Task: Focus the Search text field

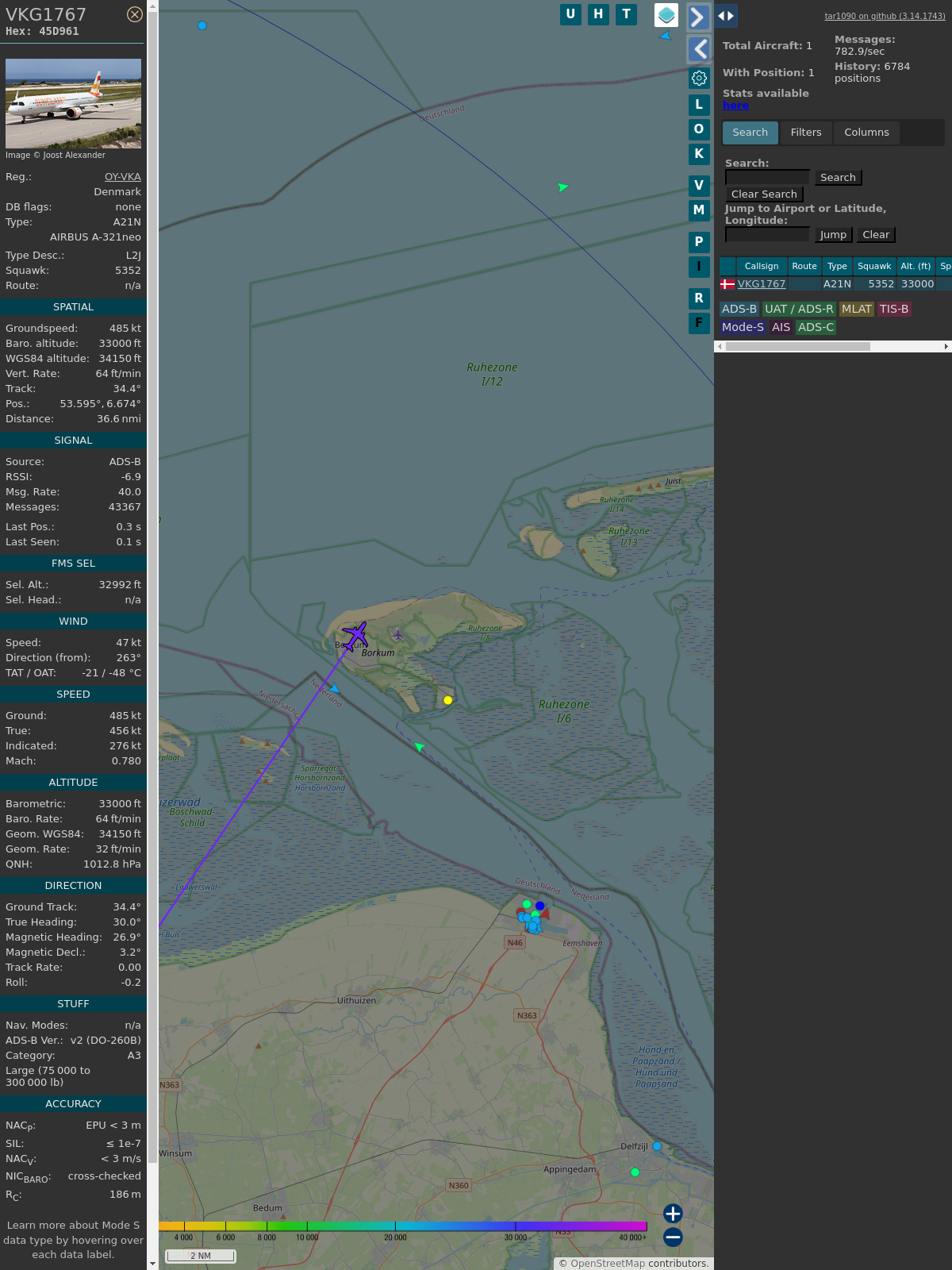Action: pos(767,178)
